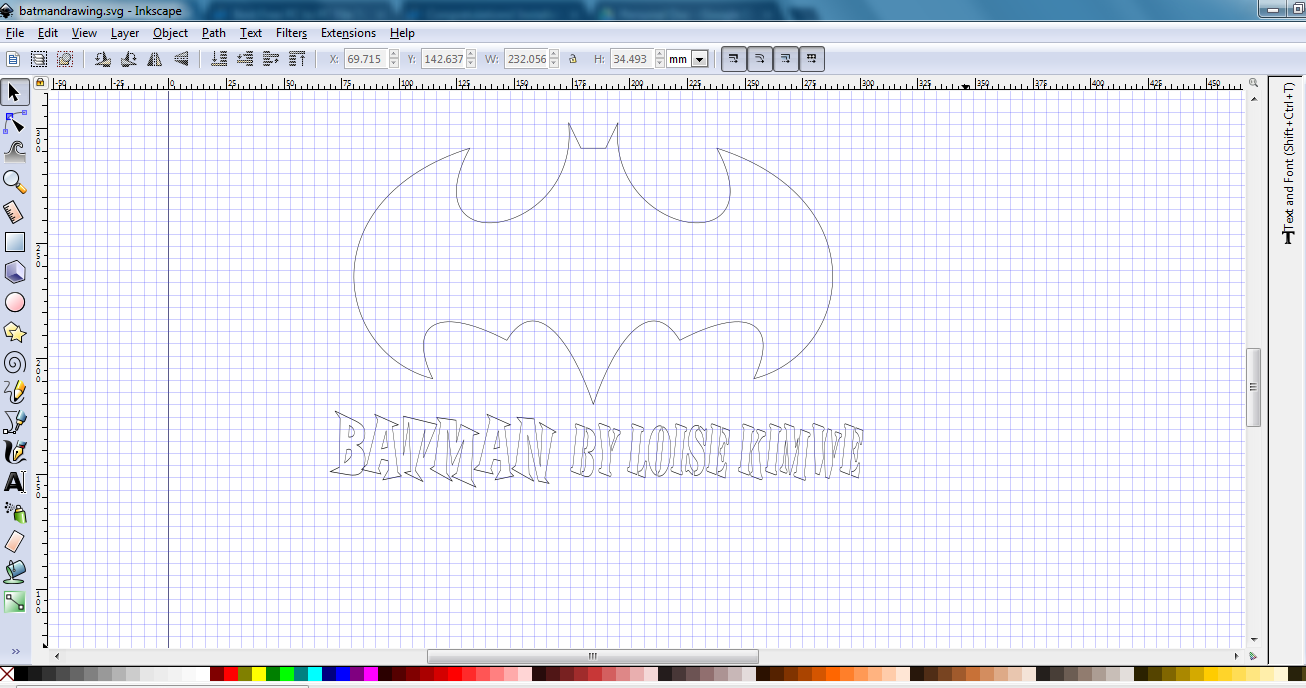Click the X coordinate field
This screenshot has height=688, width=1306.
click(365, 59)
